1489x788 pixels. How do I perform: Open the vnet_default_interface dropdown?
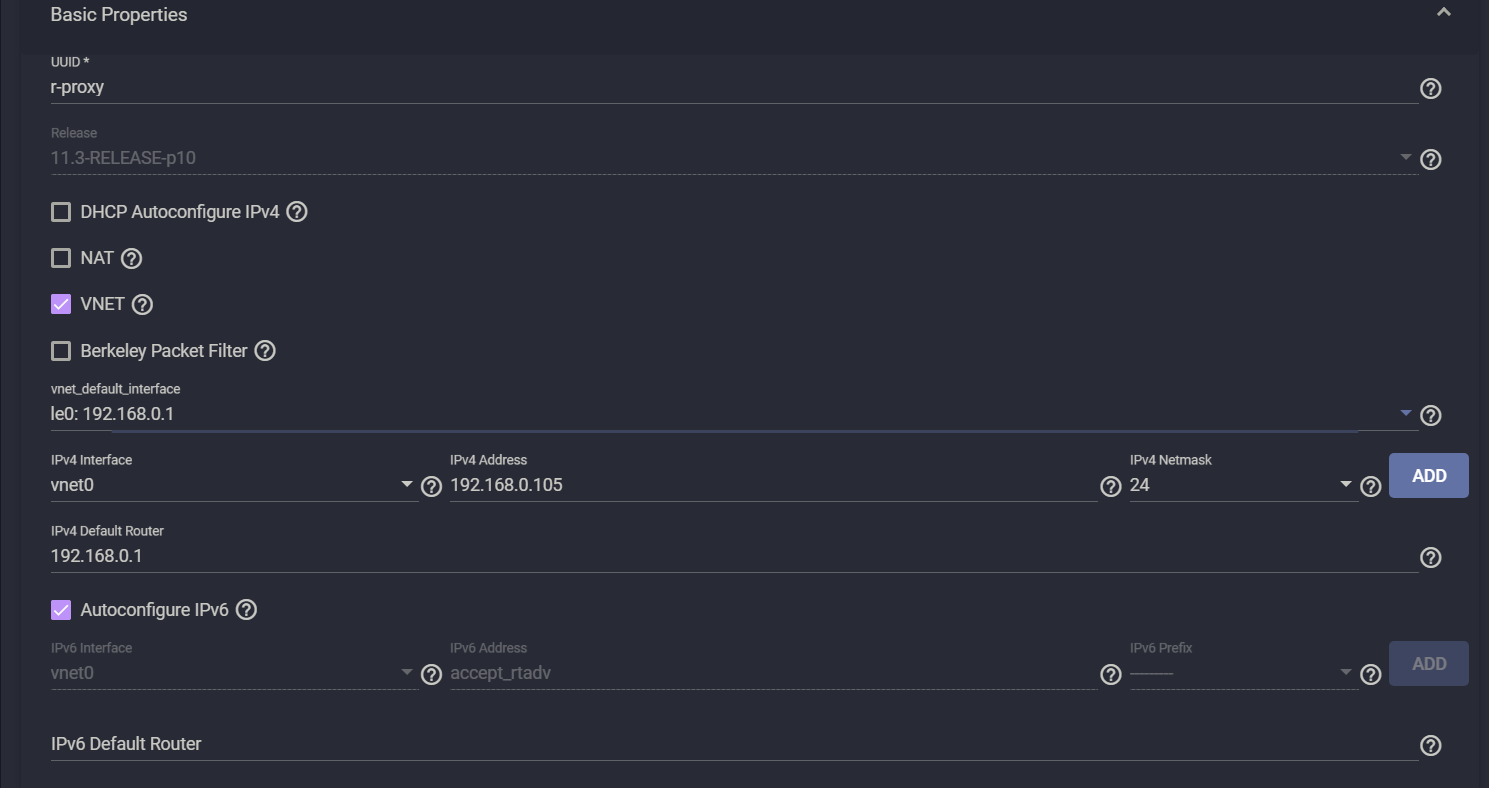pos(1405,413)
